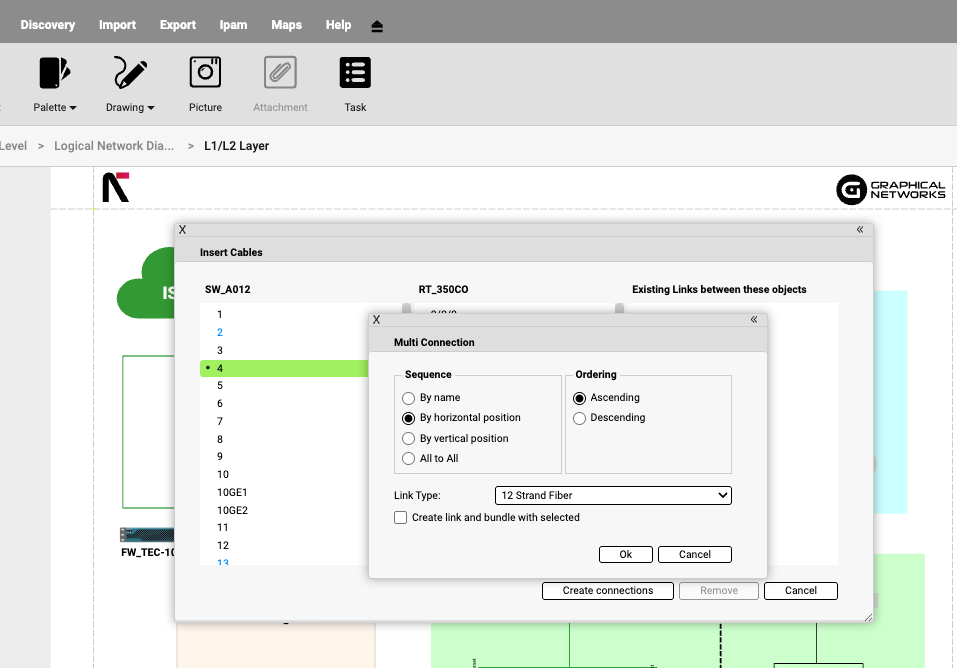Viewport: 957px width, 668px height.
Task: Open the Link Type dropdown
Action: 613,495
